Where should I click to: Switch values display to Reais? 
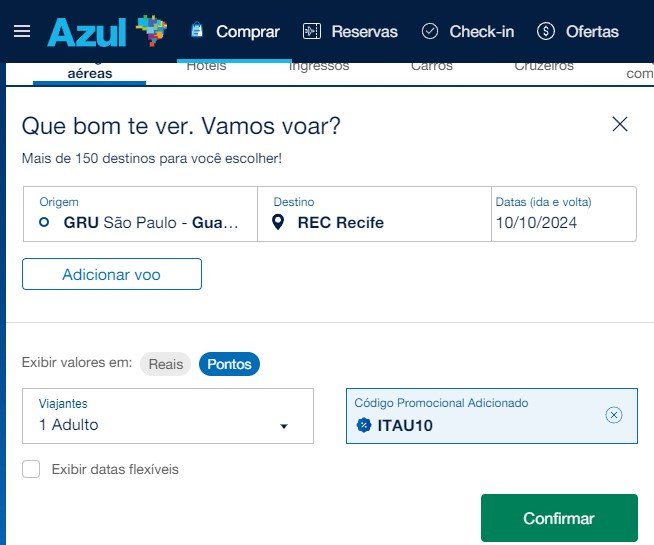coord(166,364)
